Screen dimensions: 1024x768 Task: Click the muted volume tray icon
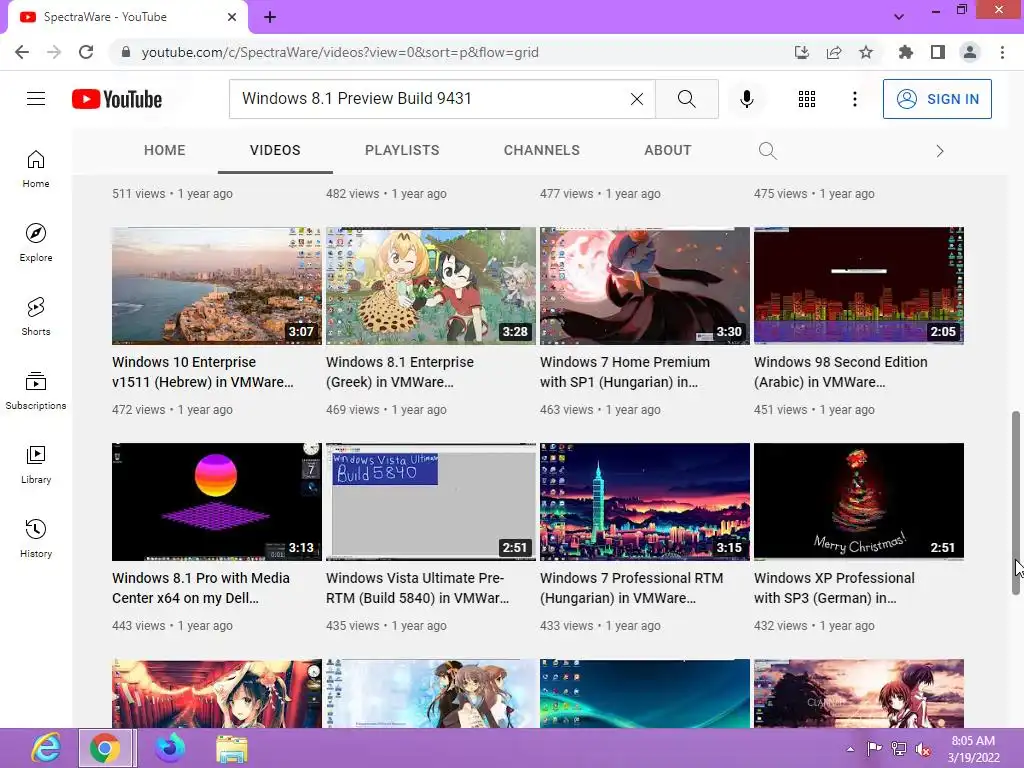point(923,750)
